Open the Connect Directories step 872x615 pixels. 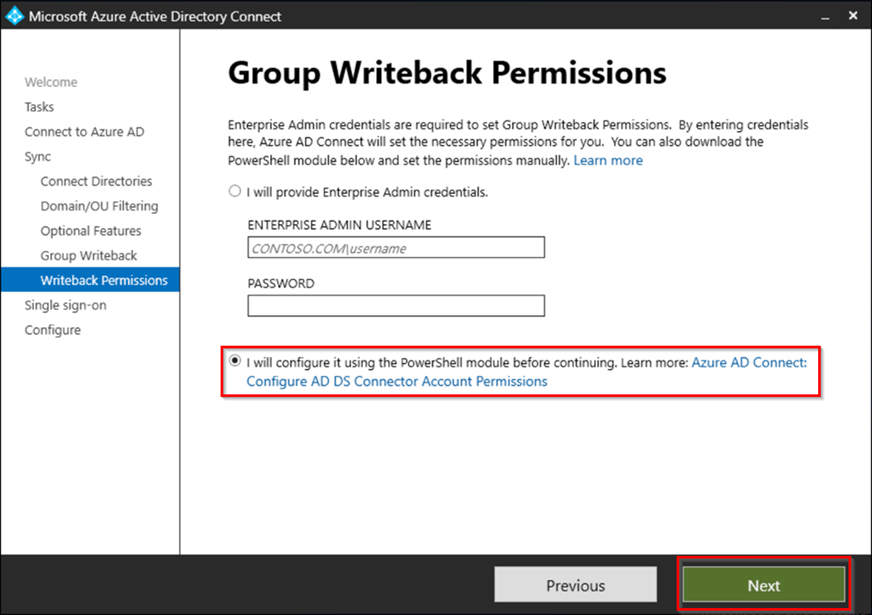coord(96,181)
